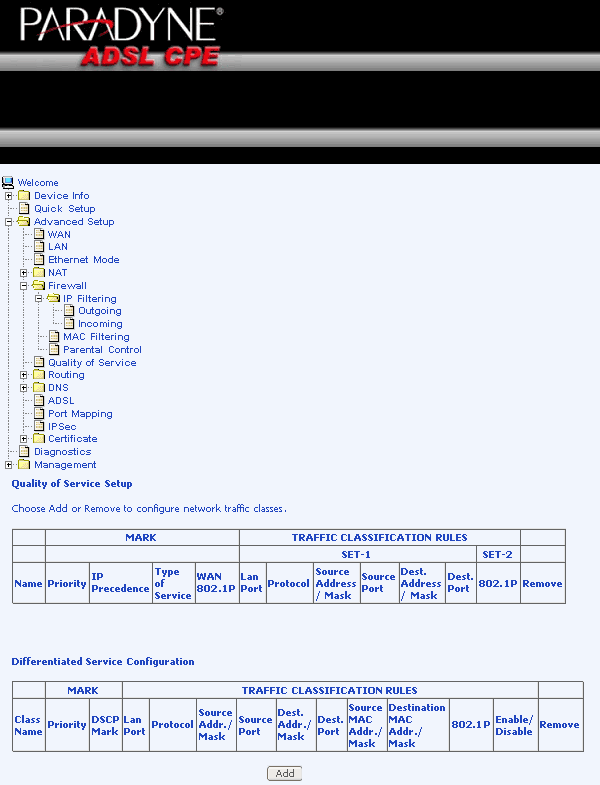The height and width of the screenshot is (785, 600).
Task: Collapse the Firewall tree node
Action: click(24, 286)
